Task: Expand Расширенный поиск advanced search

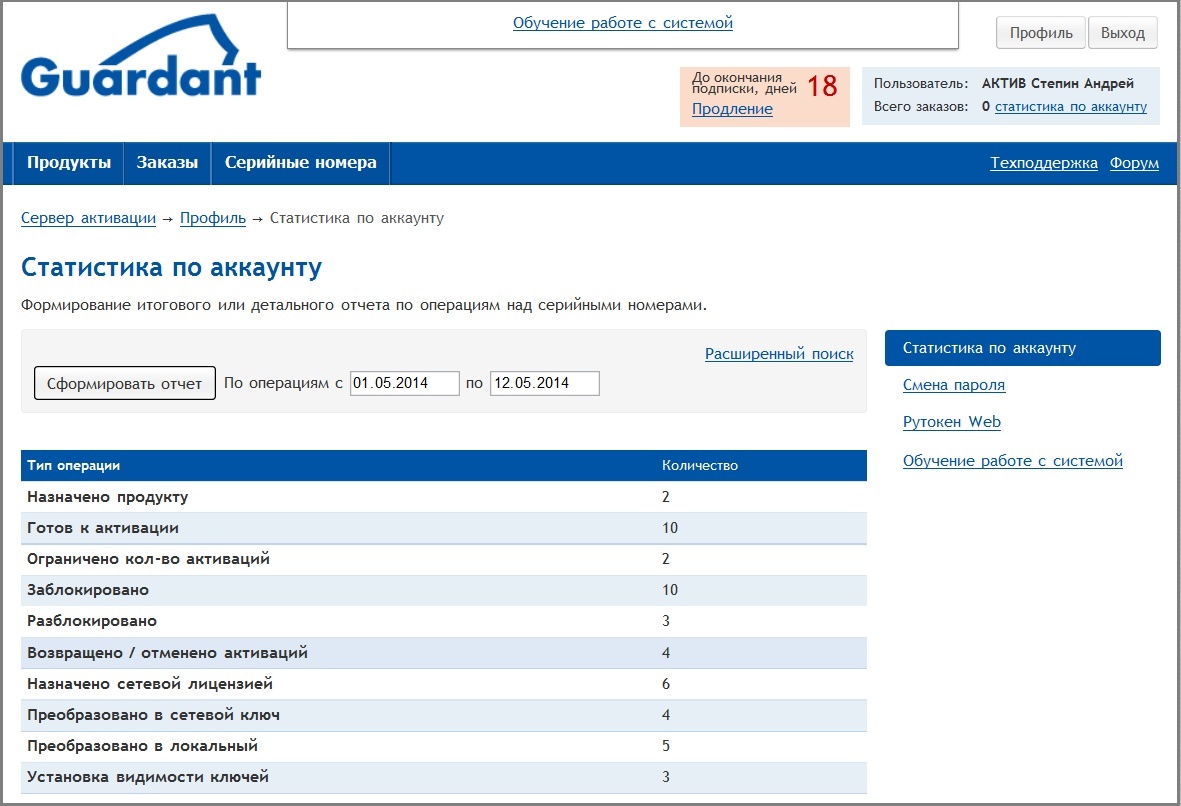Action: (779, 354)
